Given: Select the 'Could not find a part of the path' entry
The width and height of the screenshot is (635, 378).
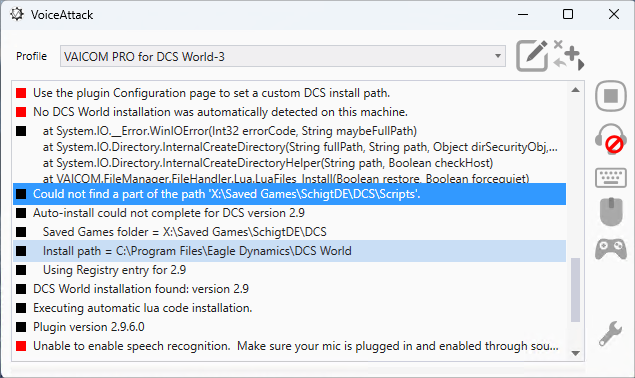Looking at the screenshot, I should (x=290, y=194).
